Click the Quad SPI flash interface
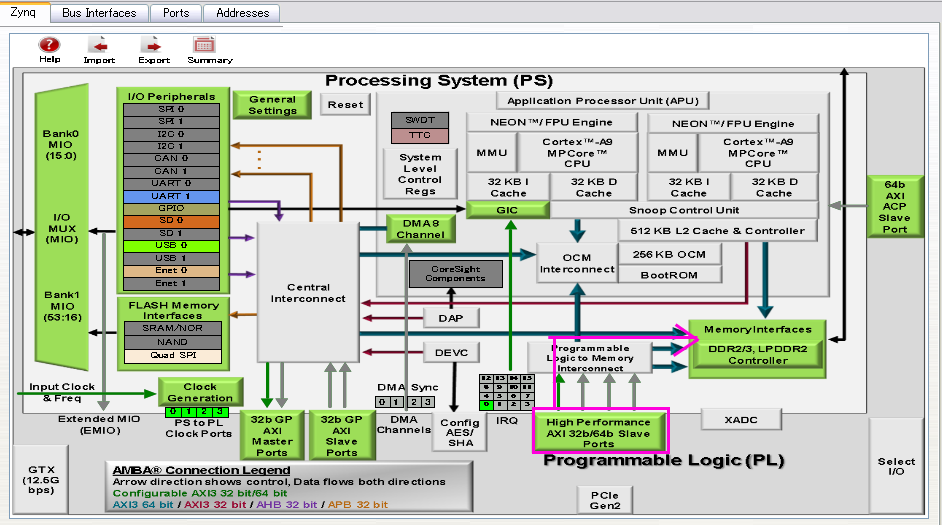942x525 pixels. (172, 356)
